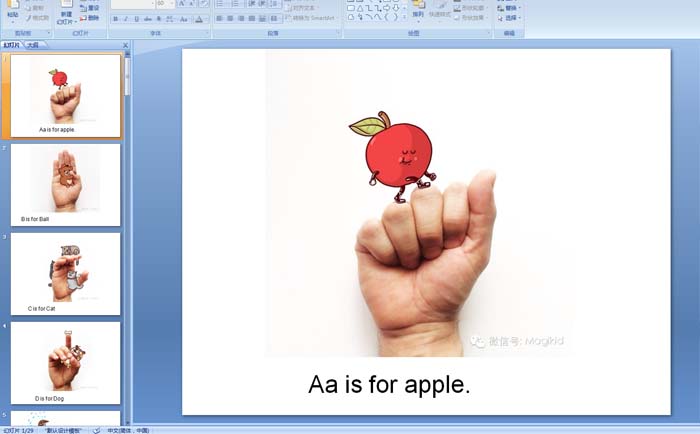Select the left brace shape

coord(387,17)
